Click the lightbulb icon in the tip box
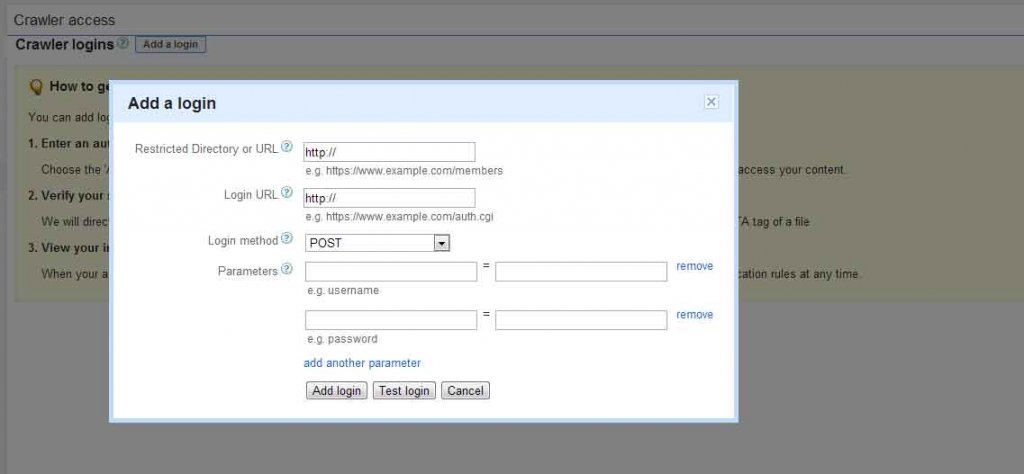 click(37, 87)
